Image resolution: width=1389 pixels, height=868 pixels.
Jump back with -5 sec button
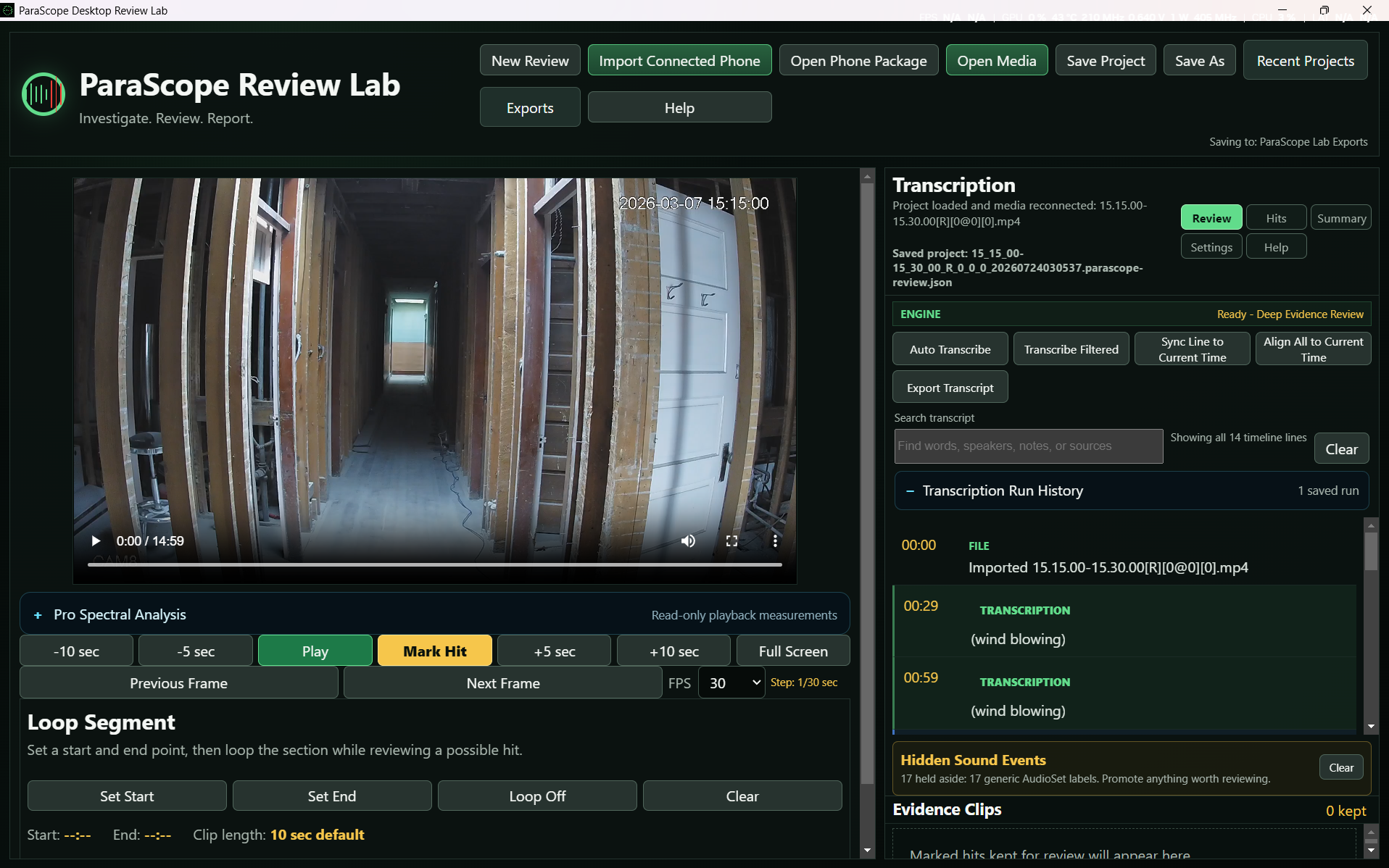(196, 651)
